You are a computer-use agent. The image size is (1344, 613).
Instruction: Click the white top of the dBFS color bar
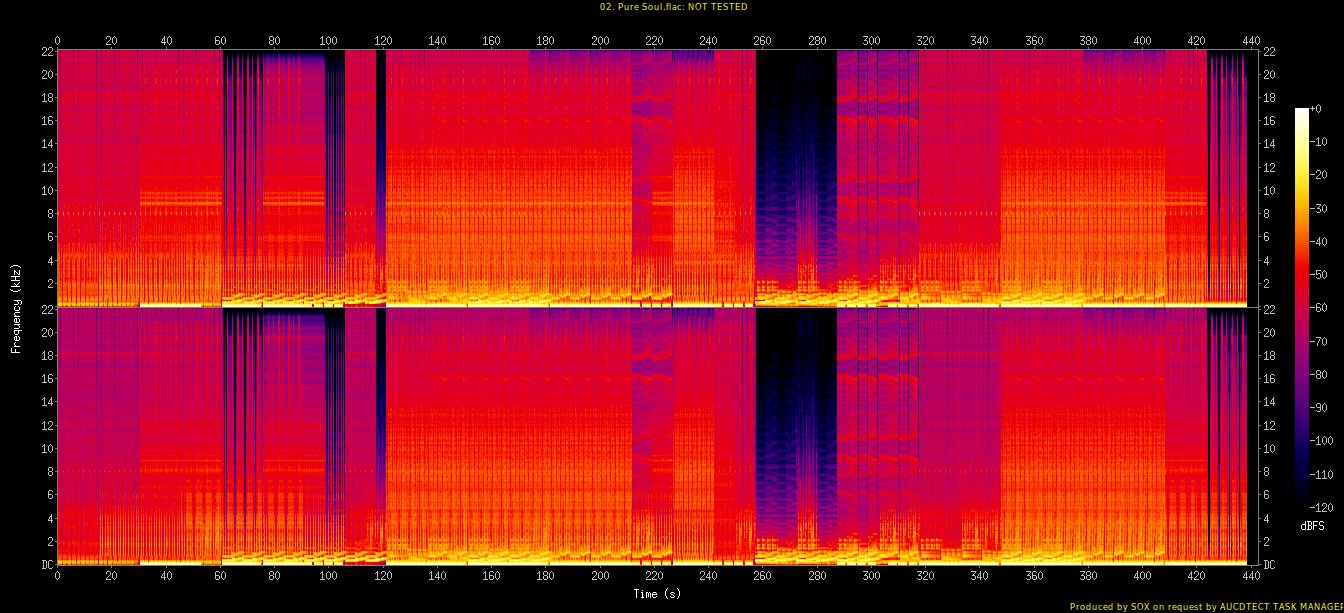[1301, 112]
